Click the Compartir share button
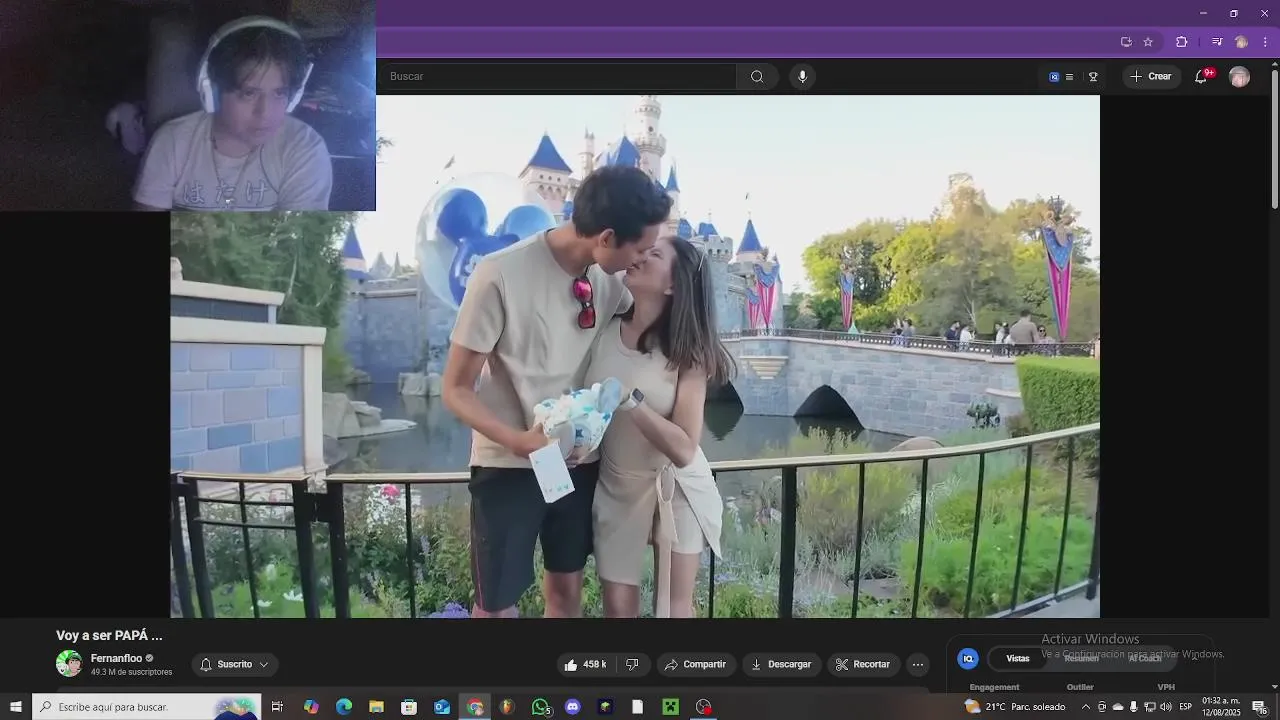Image resolution: width=1280 pixels, height=720 pixels. tap(696, 664)
